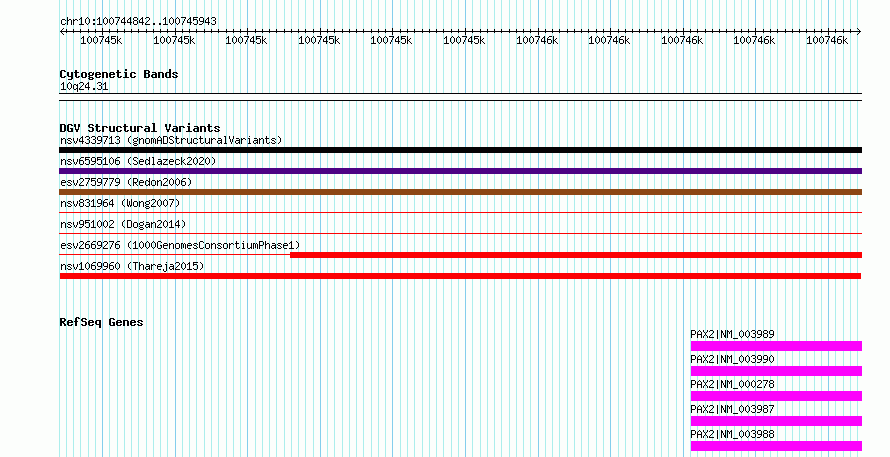The image size is (890, 457).
Task: Open the nsv6595106 (Sedlazeck2020) label
Action: point(138,161)
